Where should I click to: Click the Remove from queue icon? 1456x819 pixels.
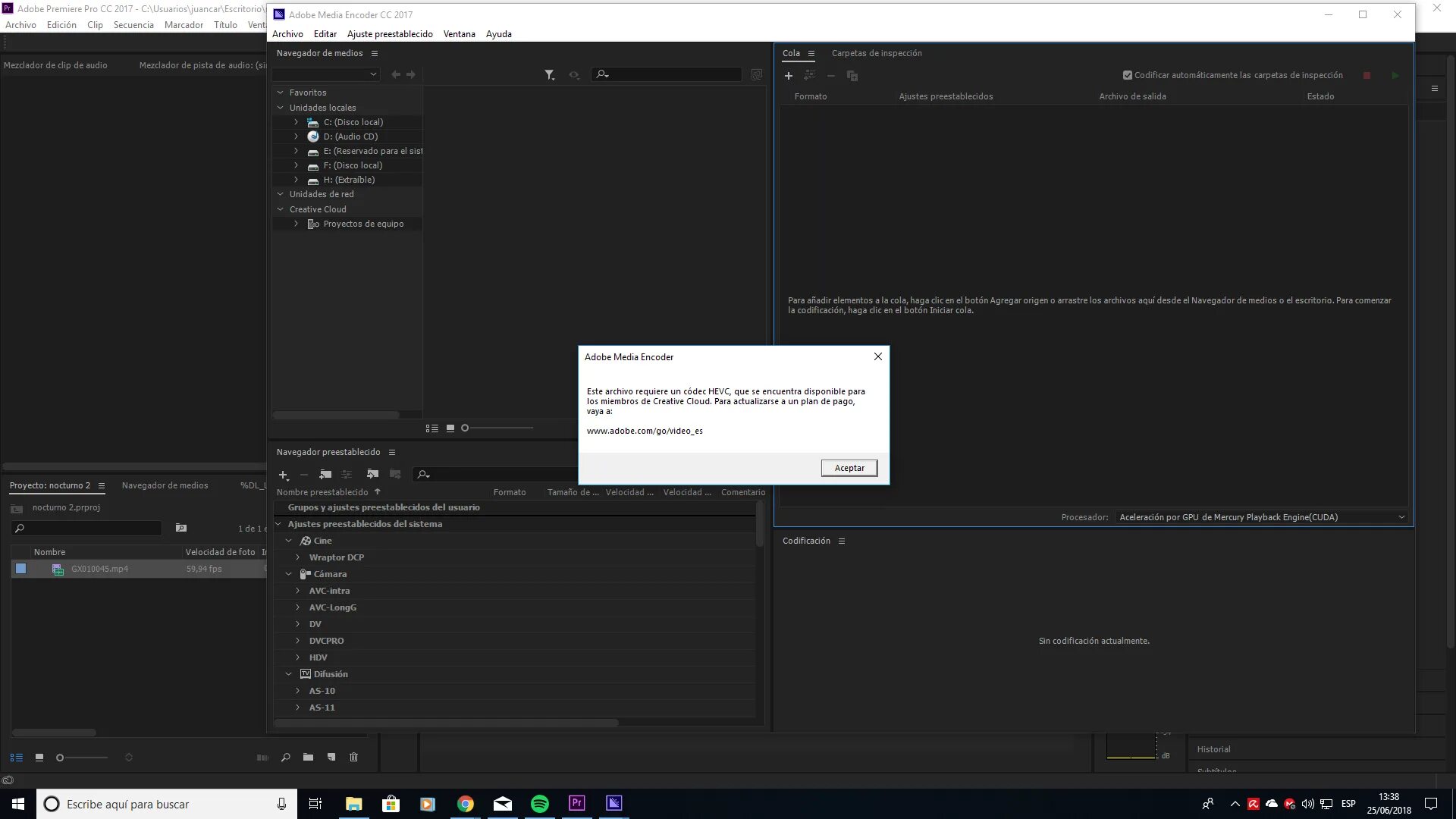pyautogui.click(x=831, y=75)
